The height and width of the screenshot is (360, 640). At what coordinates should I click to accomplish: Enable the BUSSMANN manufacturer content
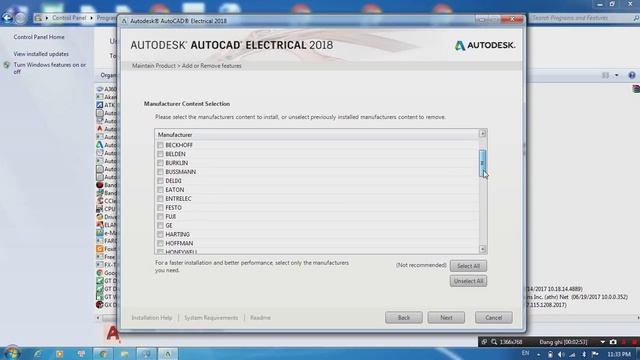(160, 172)
